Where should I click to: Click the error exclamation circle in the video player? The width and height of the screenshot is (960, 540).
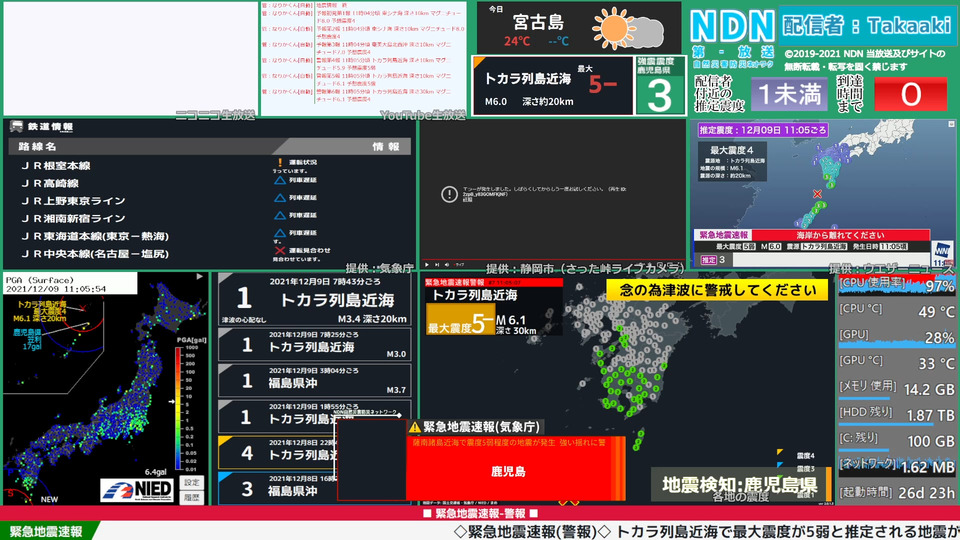(x=449, y=194)
